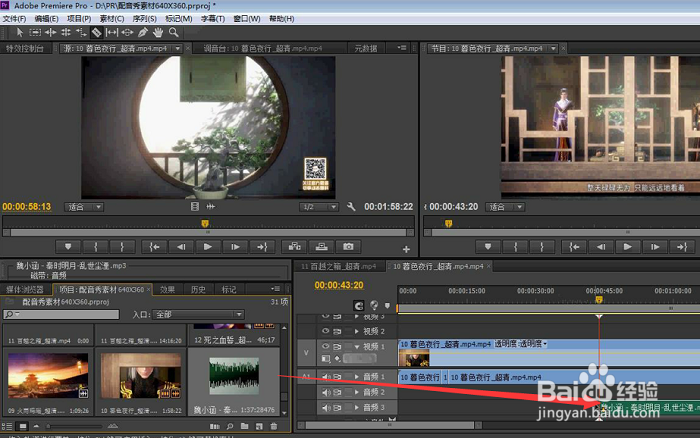Step back one frame in Source monitor

coord(181,246)
